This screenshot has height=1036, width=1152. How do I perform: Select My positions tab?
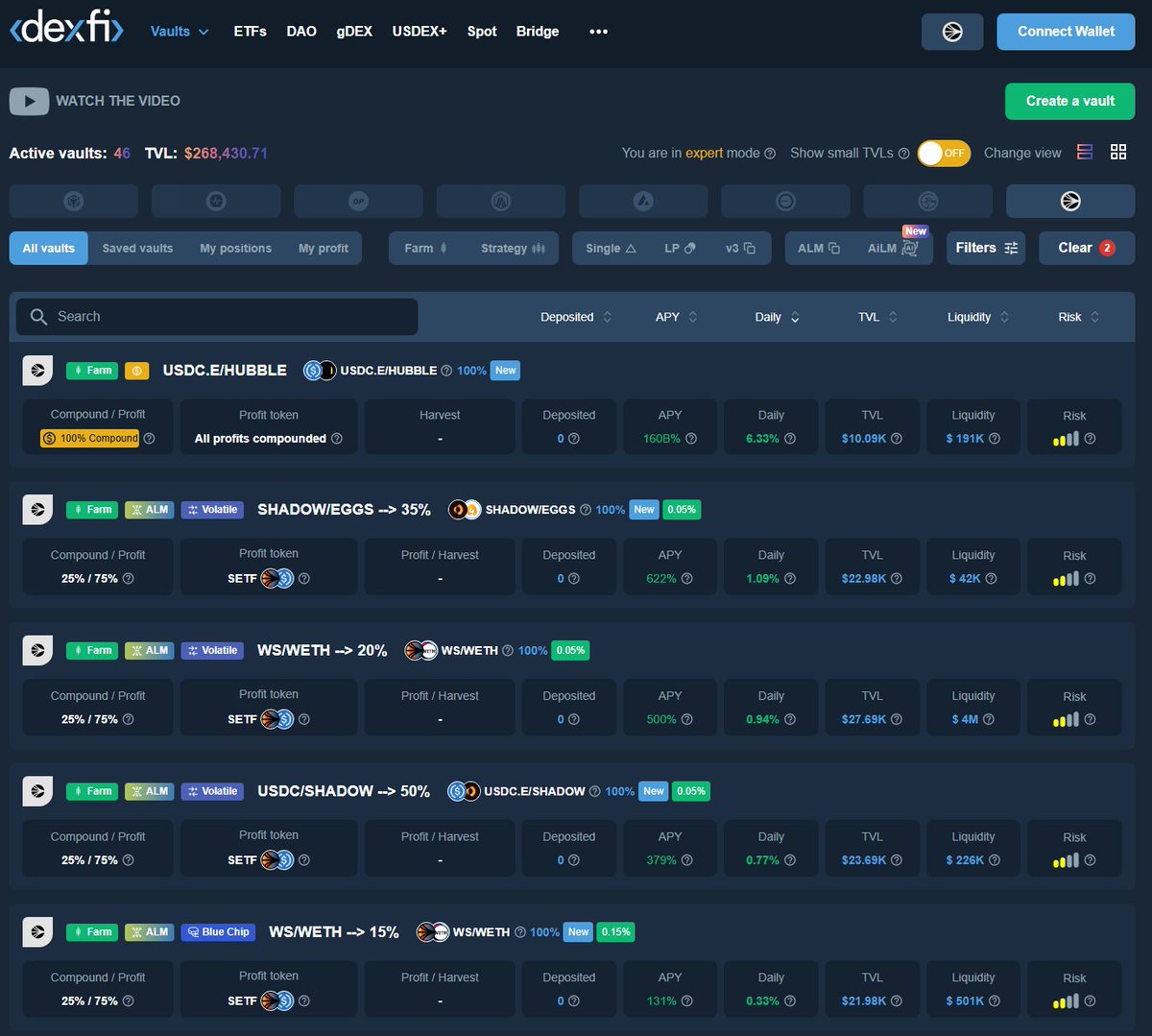point(236,248)
